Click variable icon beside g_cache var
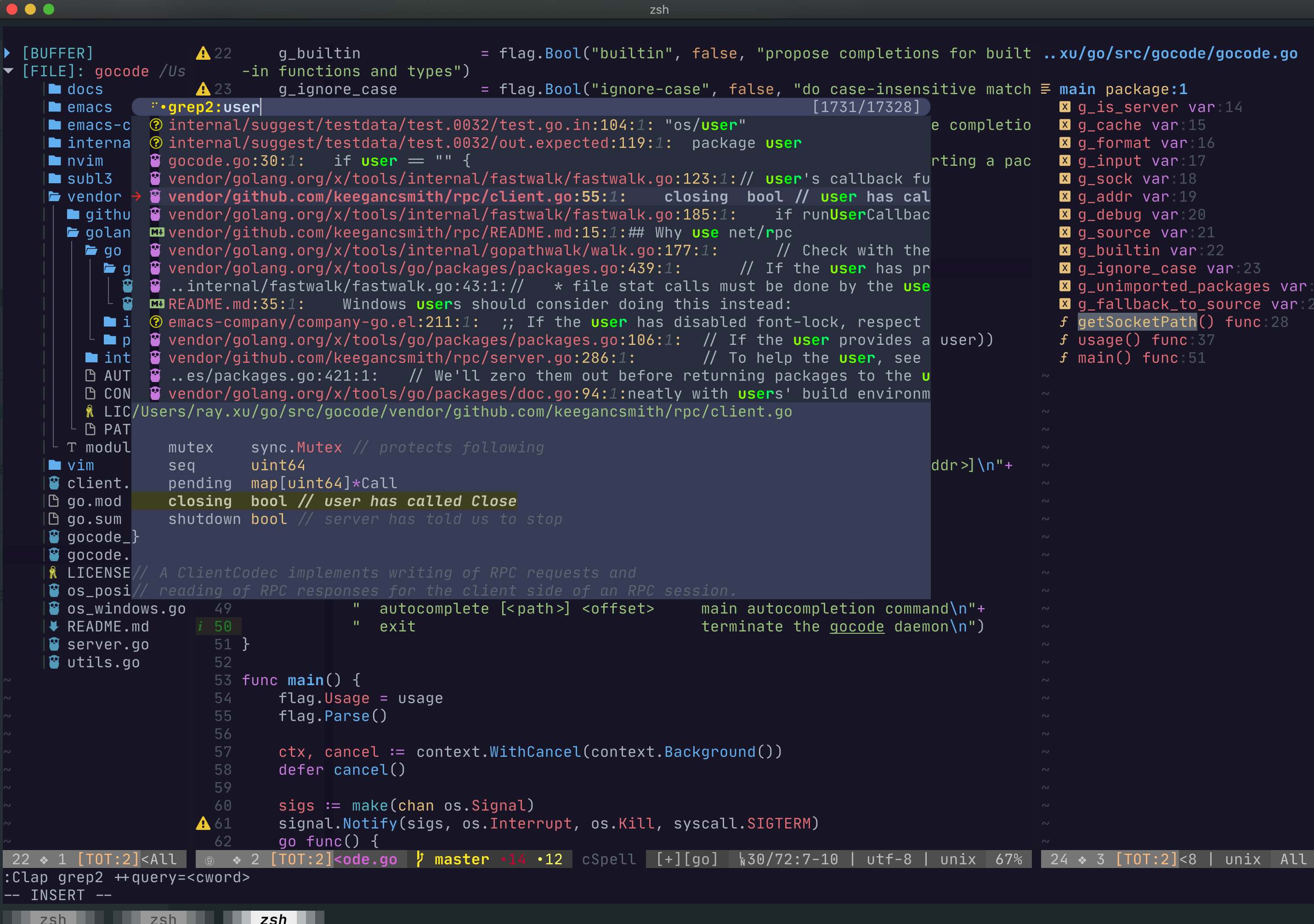The width and height of the screenshot is (1314, 924). coord(1065,125)
